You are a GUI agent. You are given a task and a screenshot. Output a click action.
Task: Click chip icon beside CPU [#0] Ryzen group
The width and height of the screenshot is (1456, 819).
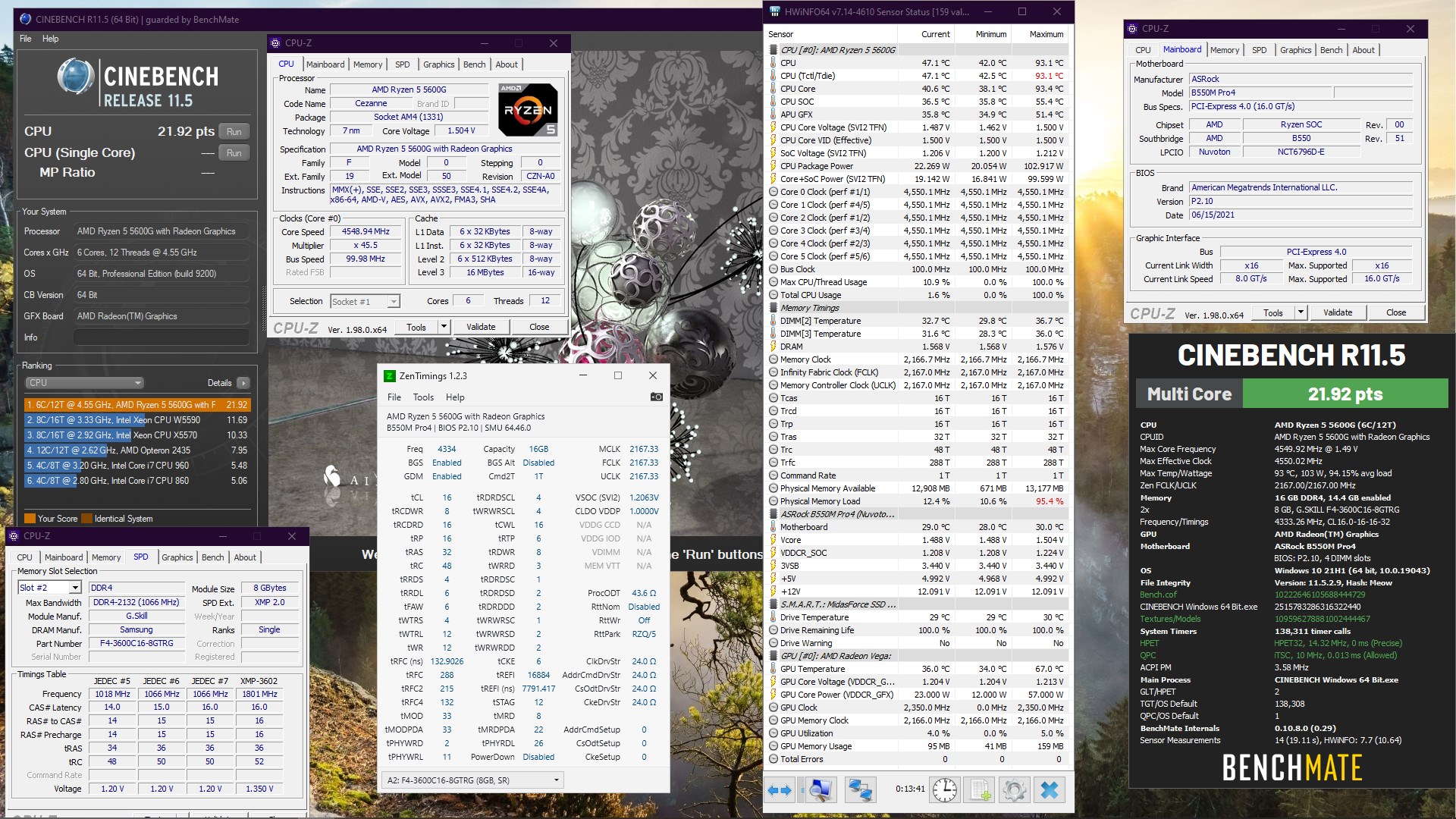coord(773,50)
